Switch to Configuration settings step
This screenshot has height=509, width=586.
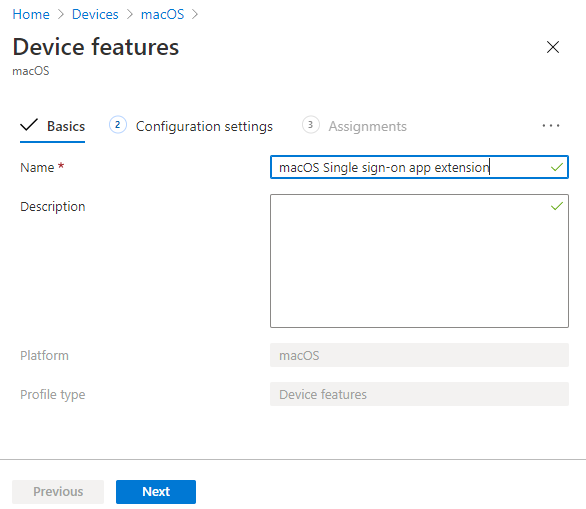[x=204, y=126]
